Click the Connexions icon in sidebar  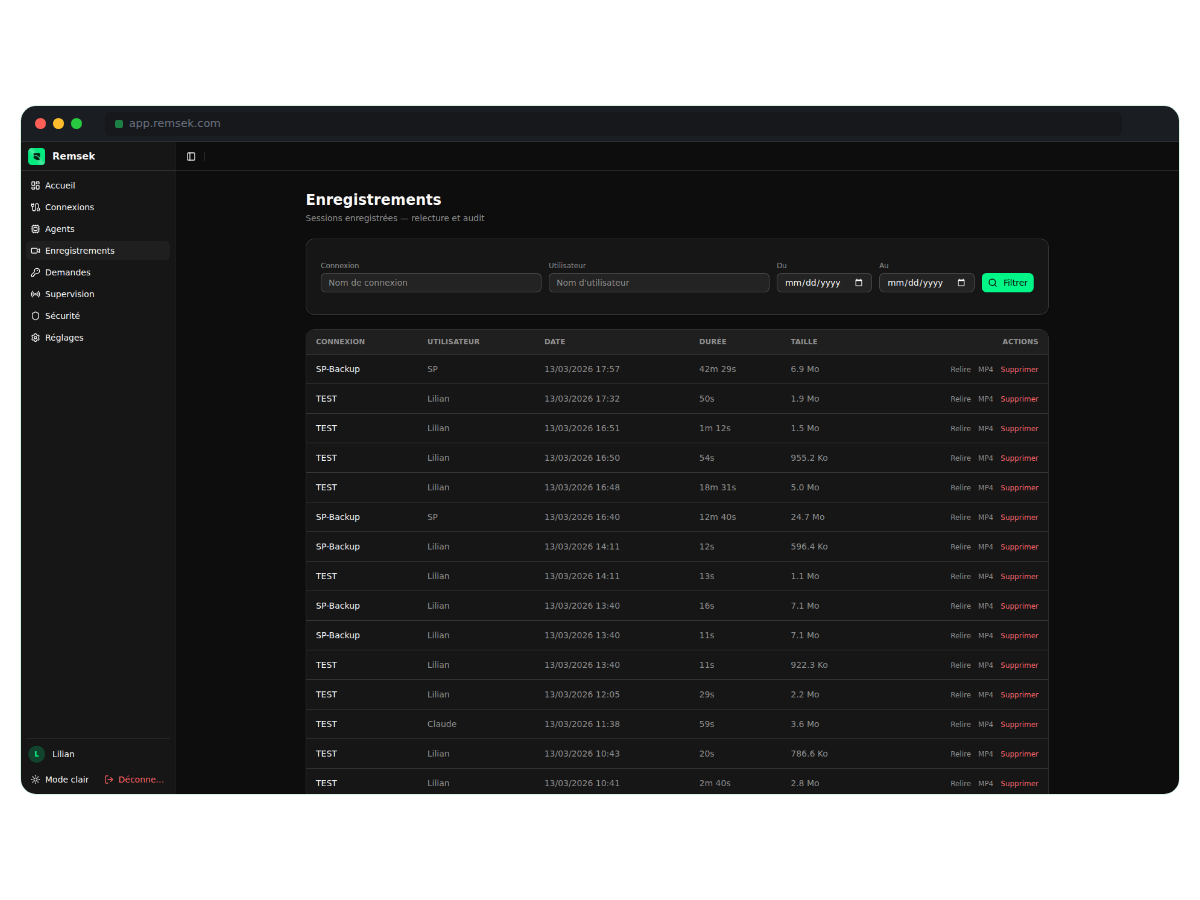coord(36,207)
